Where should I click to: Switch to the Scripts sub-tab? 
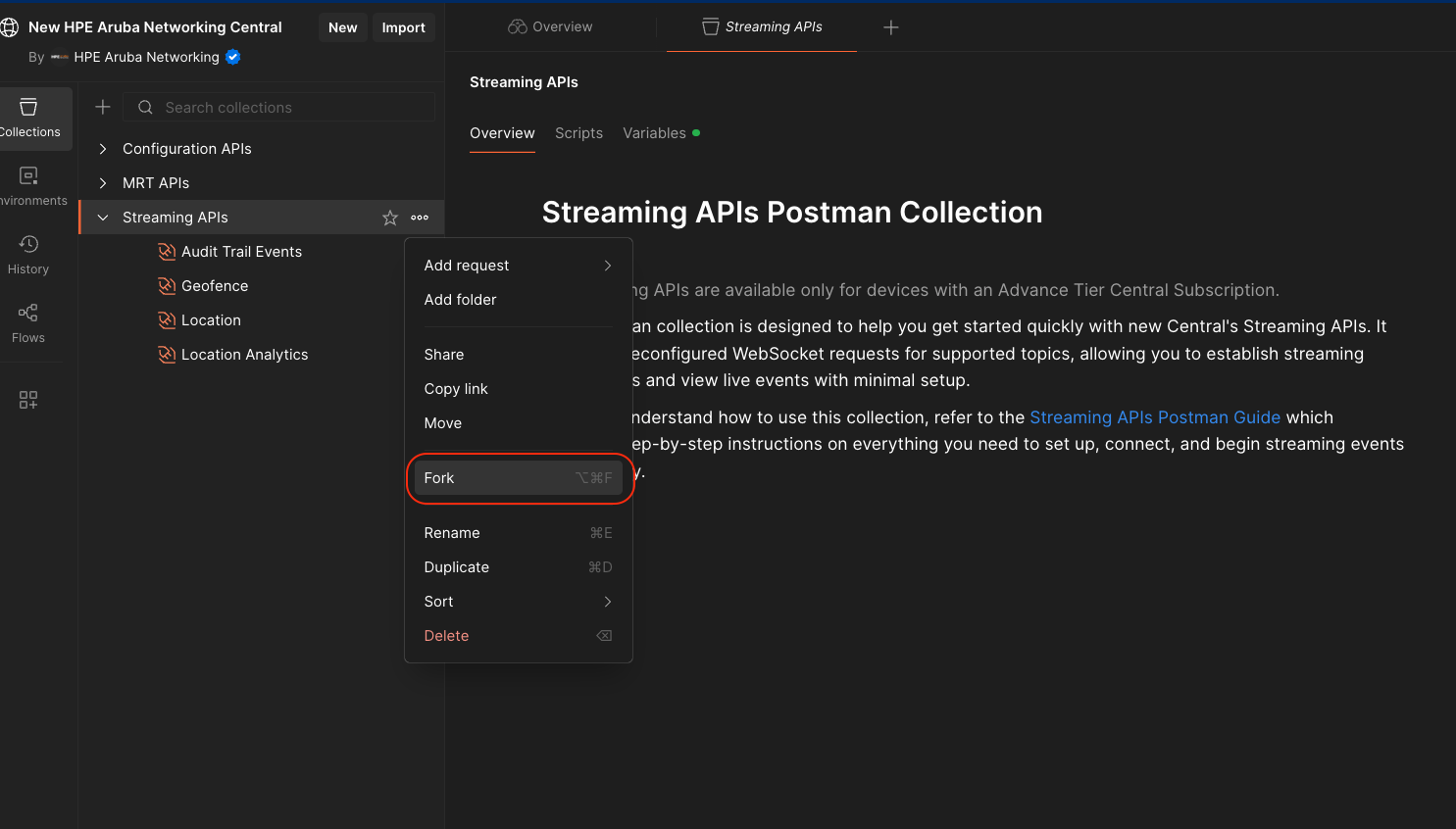click(x=578, y=133)
